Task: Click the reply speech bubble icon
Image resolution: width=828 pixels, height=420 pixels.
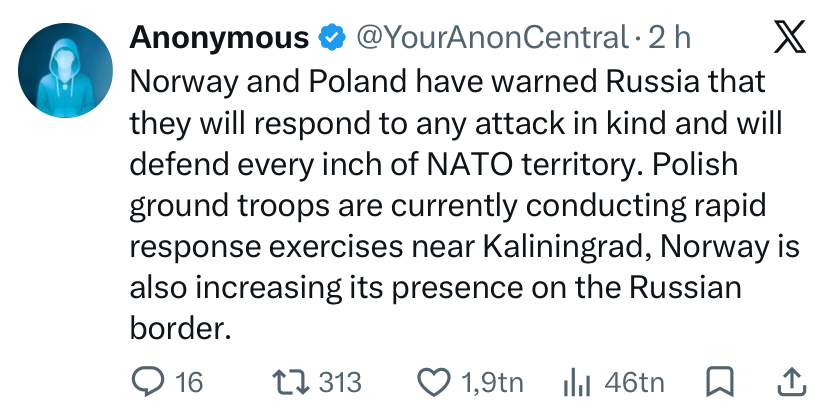Action: 147,382
